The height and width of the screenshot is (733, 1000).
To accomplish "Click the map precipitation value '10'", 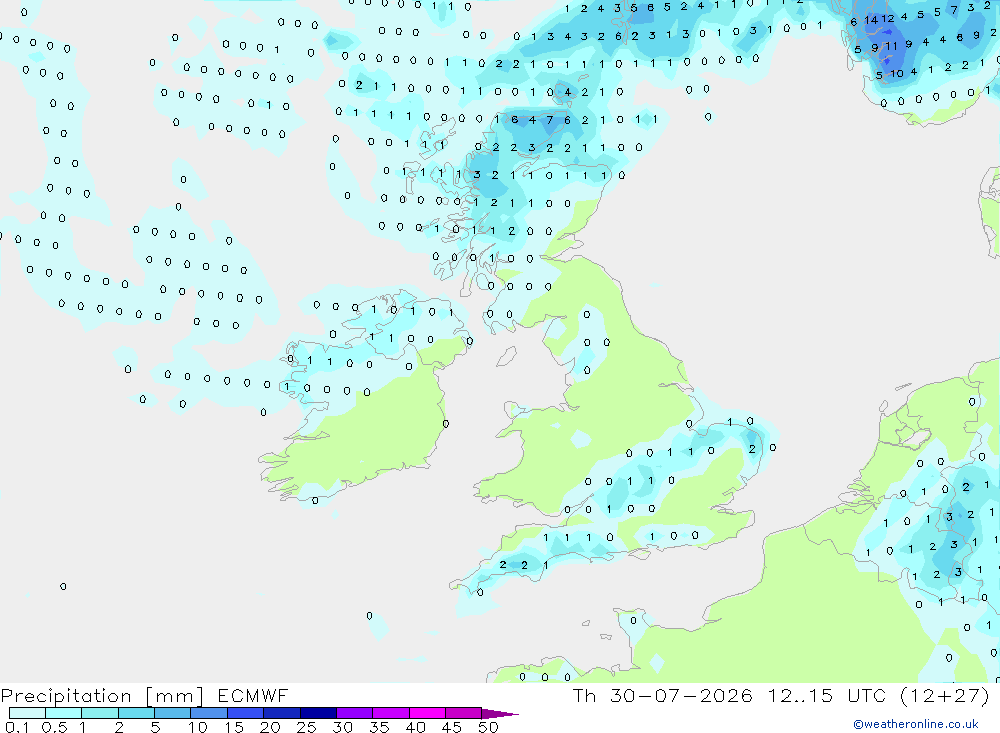I will [897, 74].
